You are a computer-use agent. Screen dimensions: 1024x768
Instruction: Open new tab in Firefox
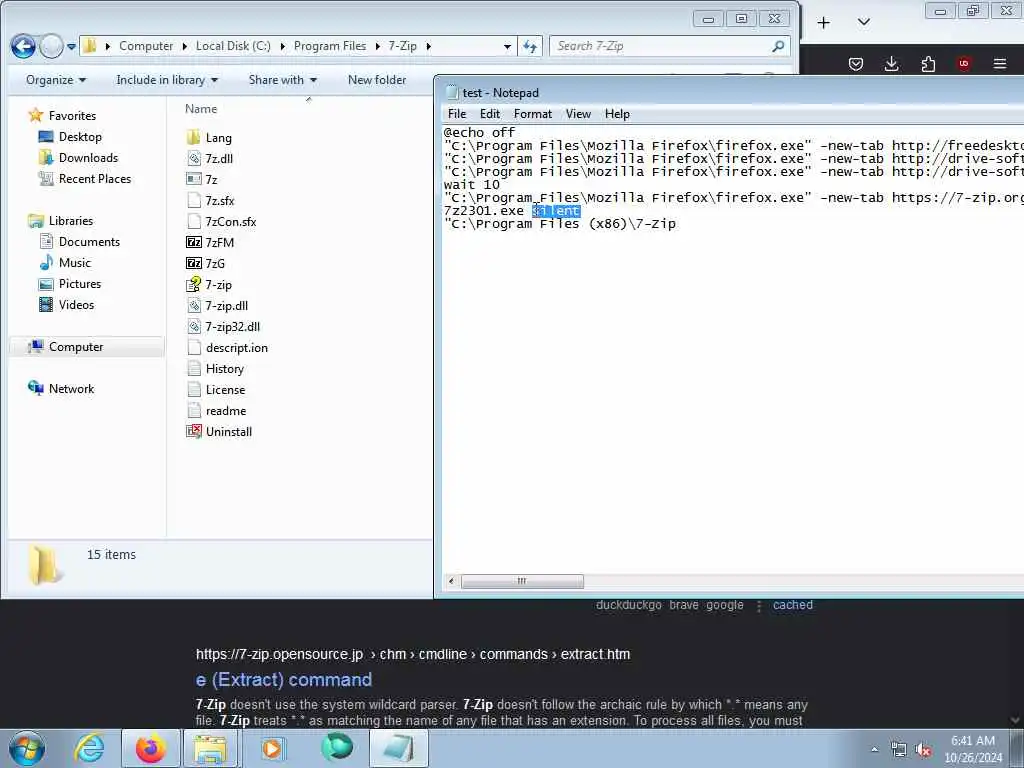(x=824, y=23)
